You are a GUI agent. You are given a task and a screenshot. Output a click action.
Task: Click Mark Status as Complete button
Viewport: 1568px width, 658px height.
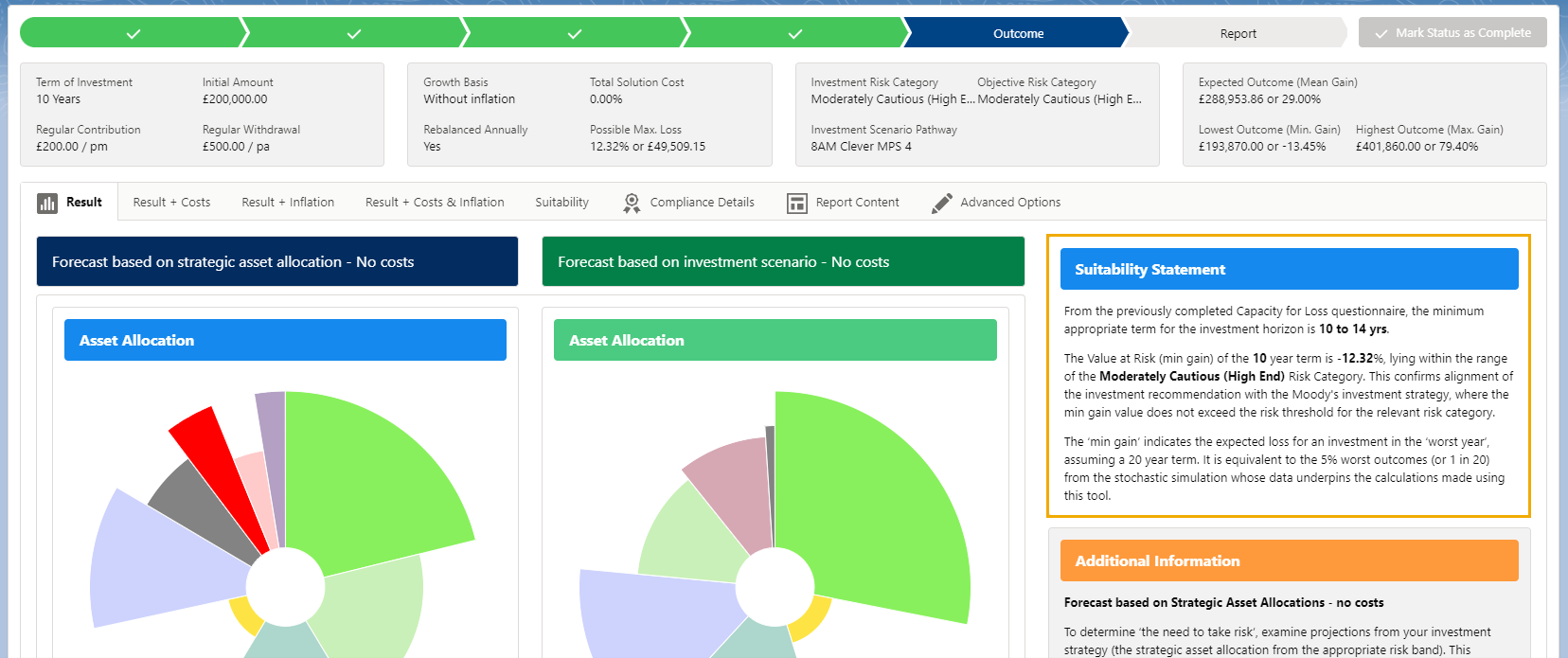point(1452,33)
